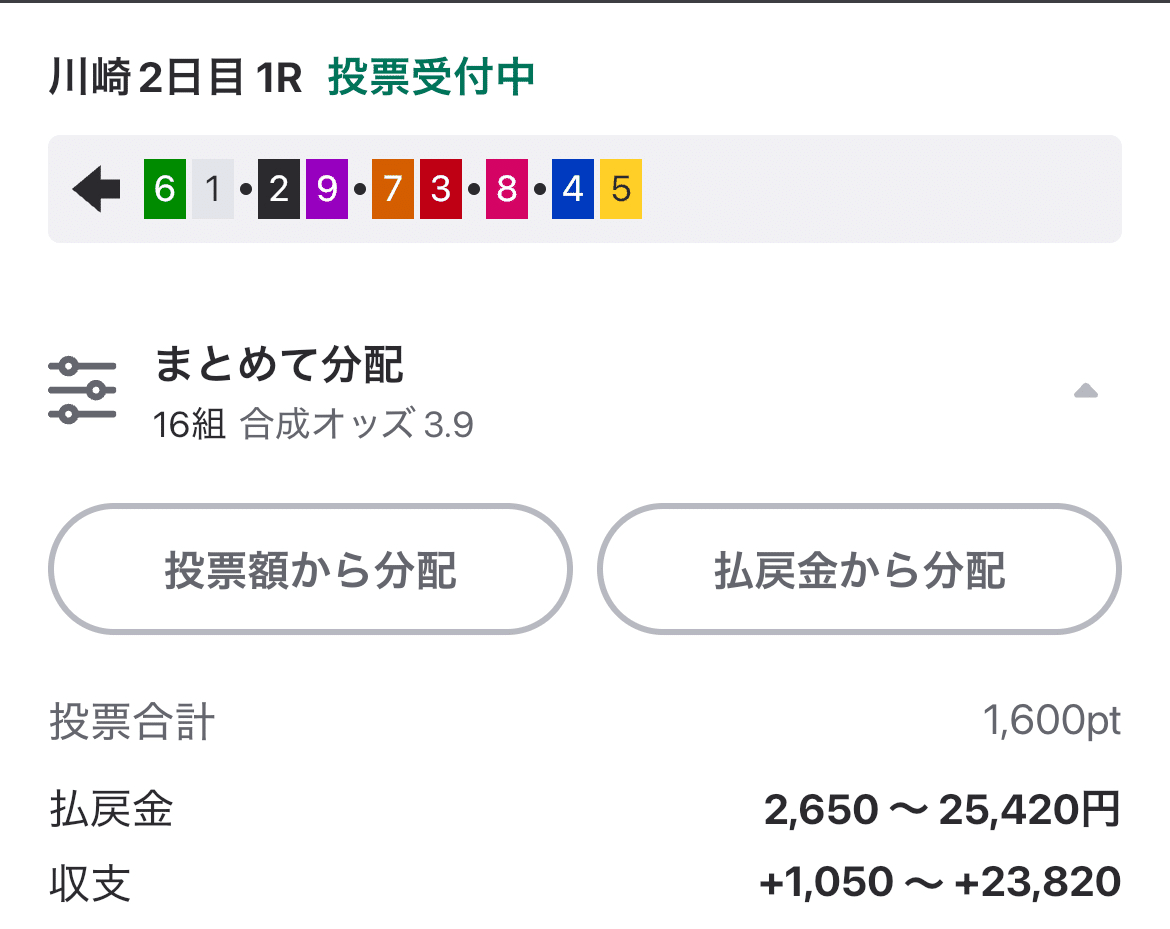1170x929 pixels.
Task: Tap the 払戻金 amount range
Action: point(942,811)
